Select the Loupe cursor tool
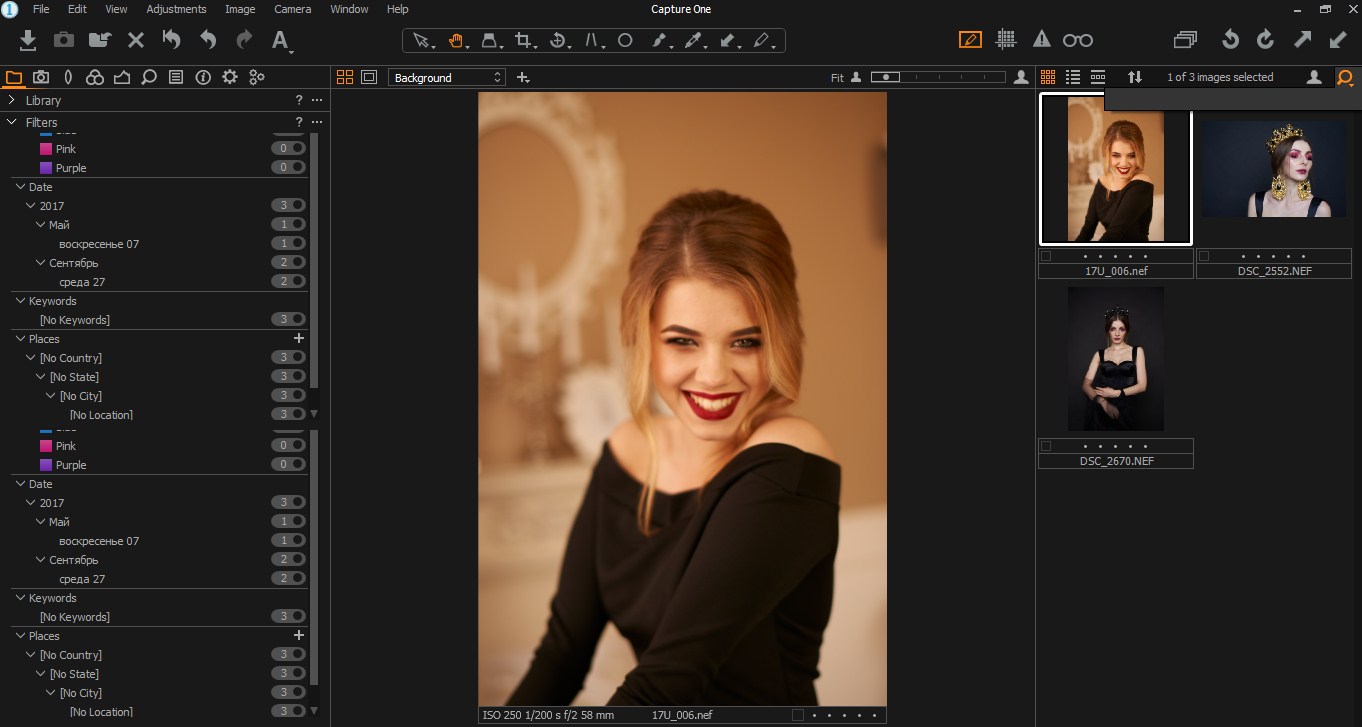Image resolution: width=1362 pixels, height=727 pixels. click(490, 40)
